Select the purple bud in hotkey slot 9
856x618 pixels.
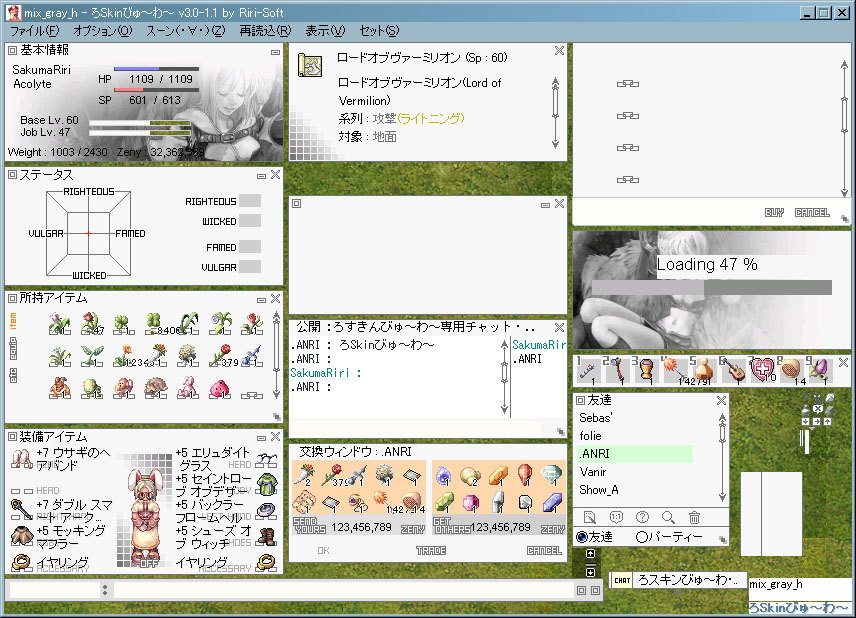820,370
